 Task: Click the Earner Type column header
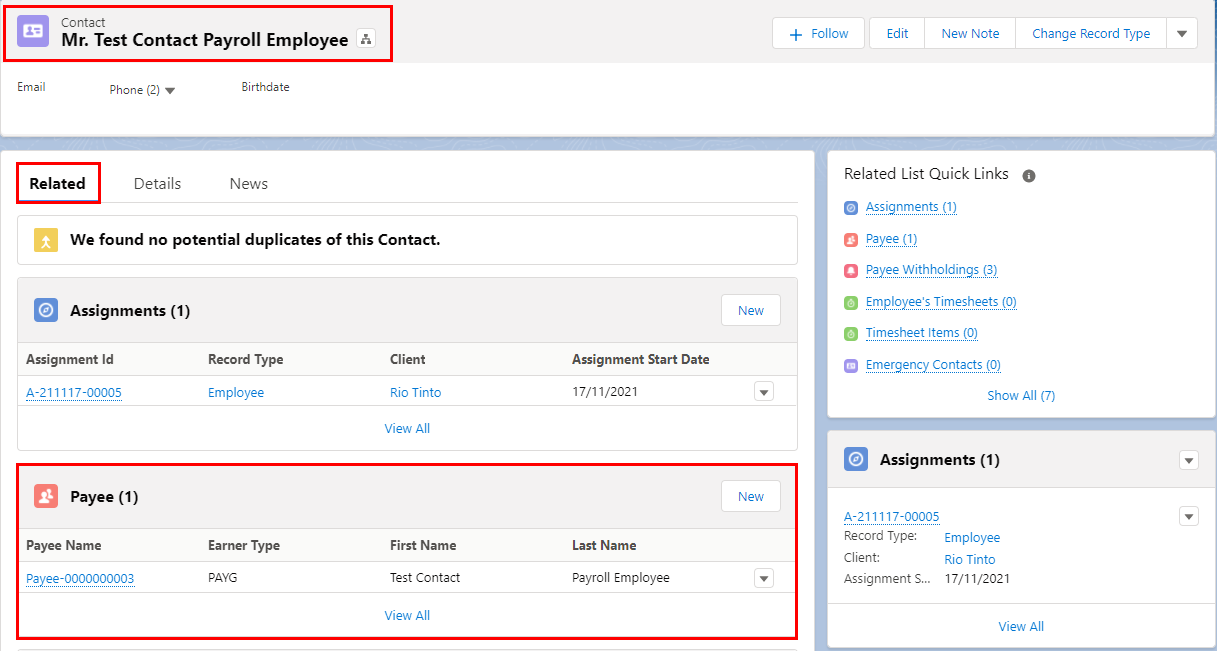(x=244, y=545)
